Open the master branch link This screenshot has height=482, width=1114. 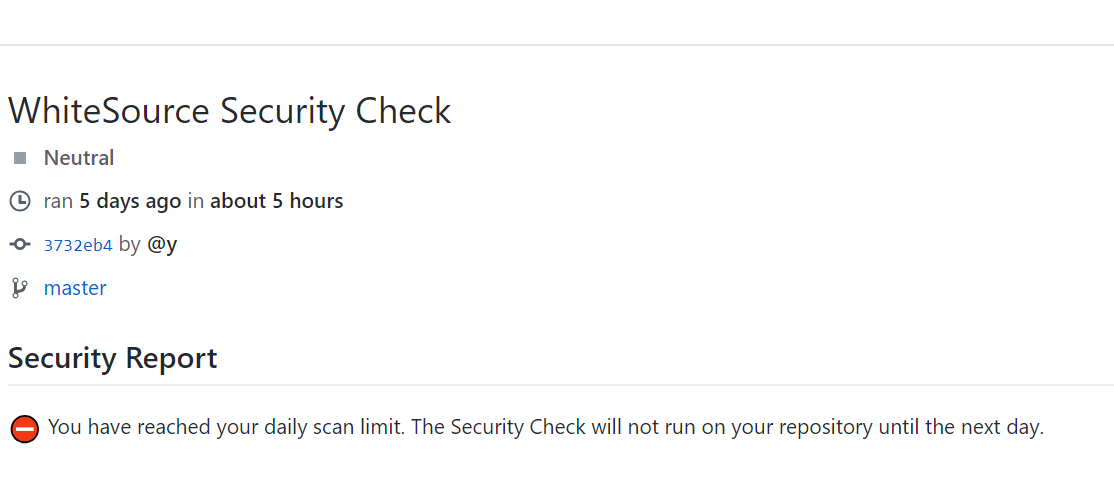75,288
